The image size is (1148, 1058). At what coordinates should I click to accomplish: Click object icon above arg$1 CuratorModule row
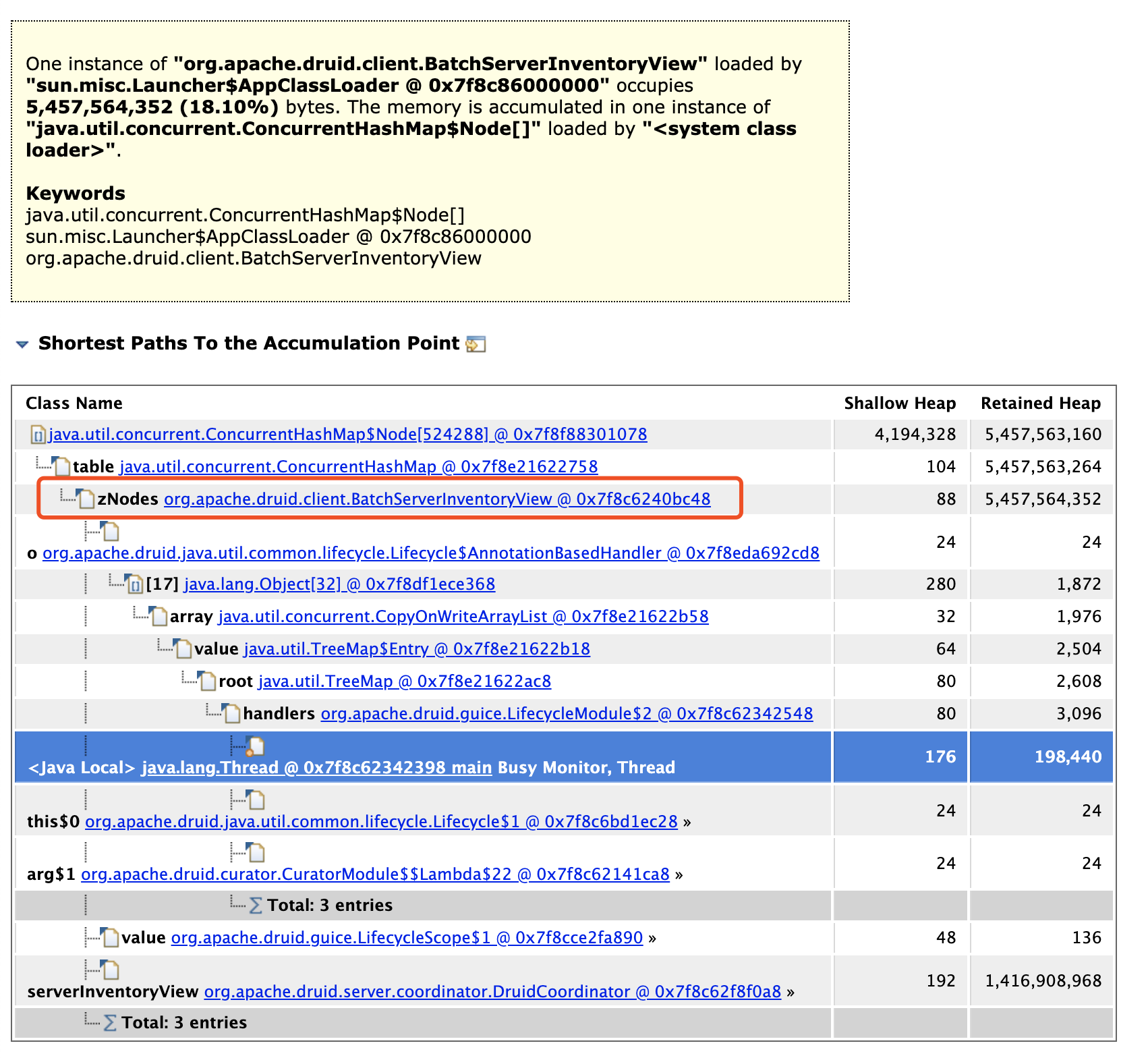256,852
